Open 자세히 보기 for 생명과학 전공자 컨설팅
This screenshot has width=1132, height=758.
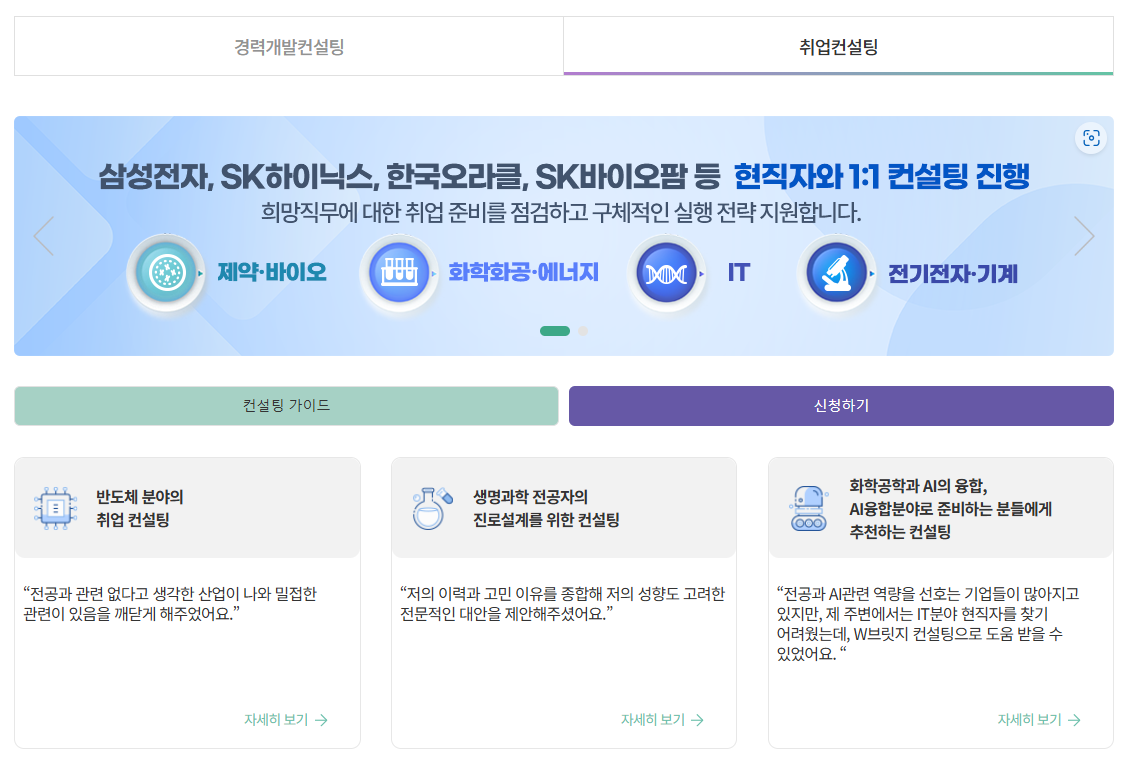[663, 720]
